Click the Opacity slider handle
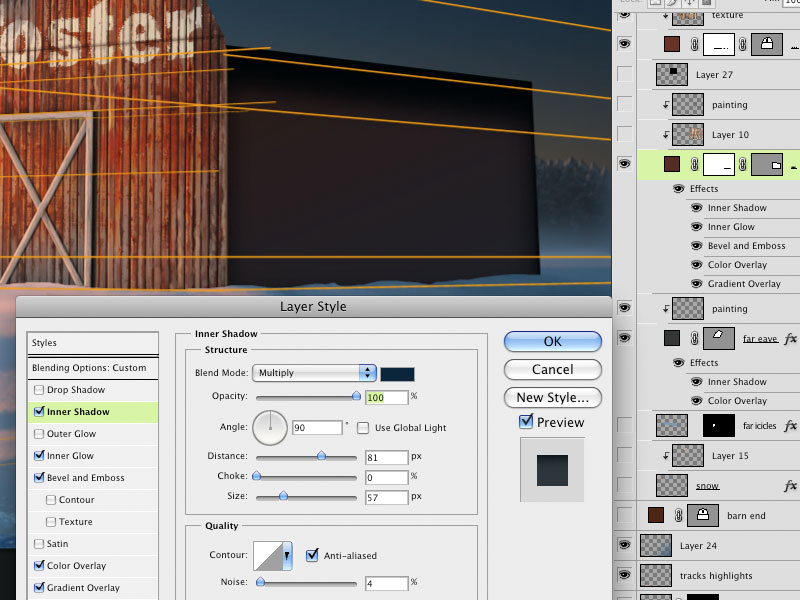The height and width of the screenshot is (600, 800). [x=357, y=396]
